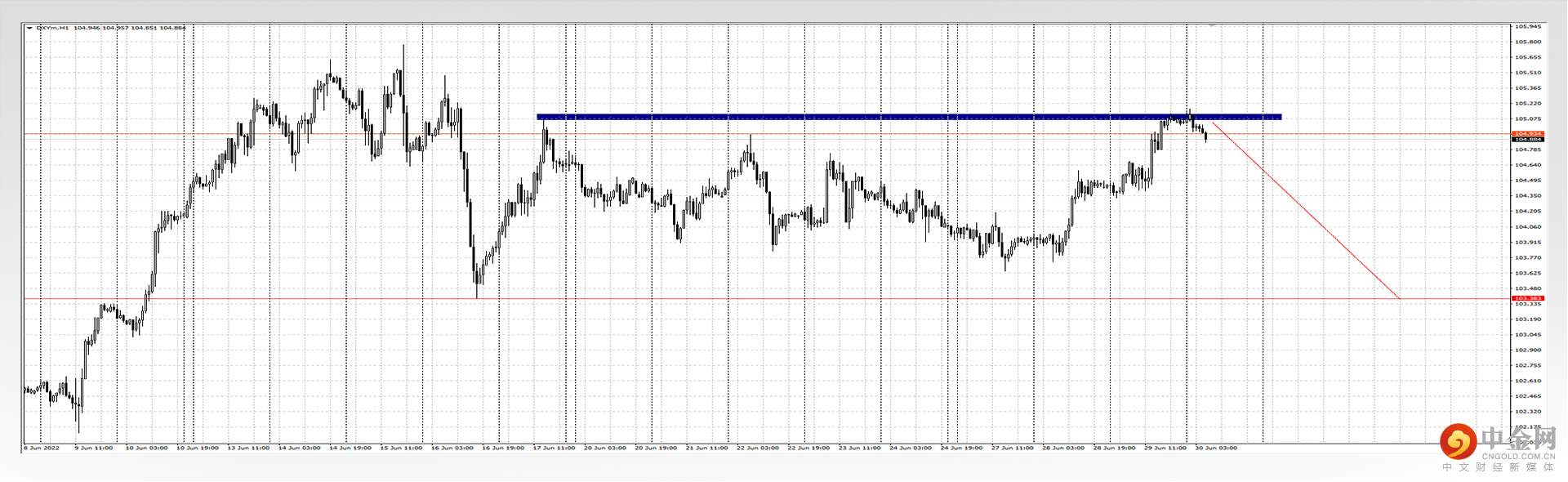Click the 105.655 price axis label
Screen dimensions: 1568x482
[x=1528, y=57]
